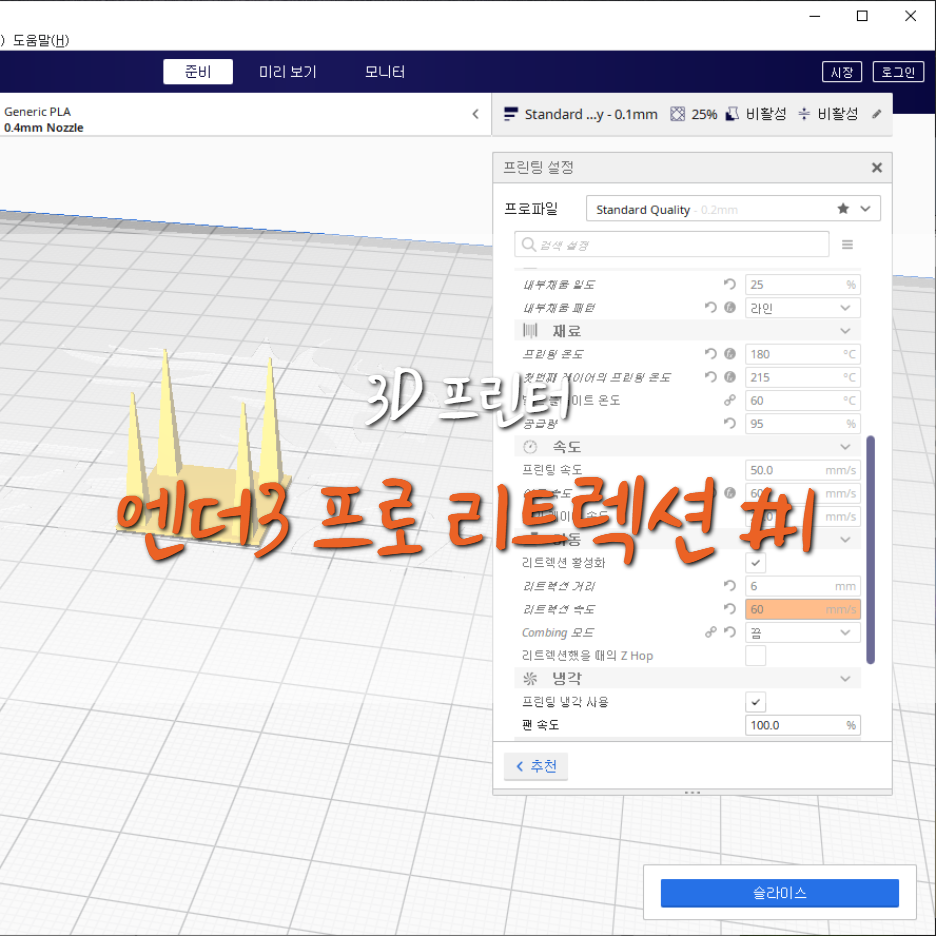936x936 pixels.
Task: Click the layer-height icon before Standard ...y
Action: 510,114
